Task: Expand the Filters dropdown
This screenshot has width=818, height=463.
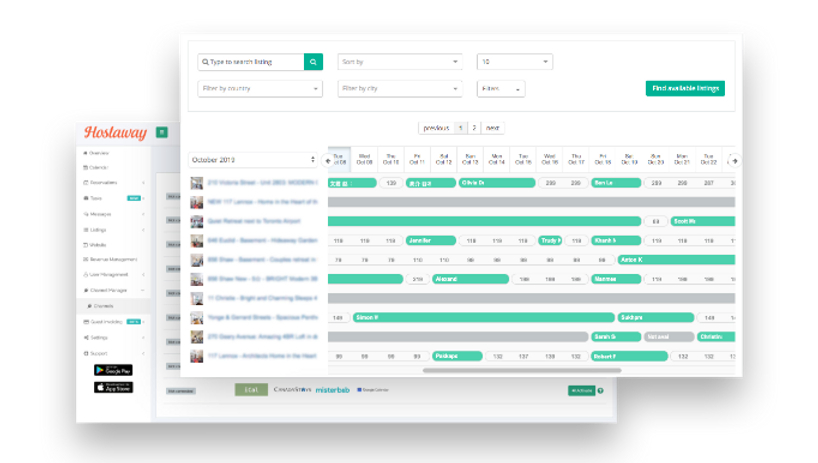Action: pos(501,88)
